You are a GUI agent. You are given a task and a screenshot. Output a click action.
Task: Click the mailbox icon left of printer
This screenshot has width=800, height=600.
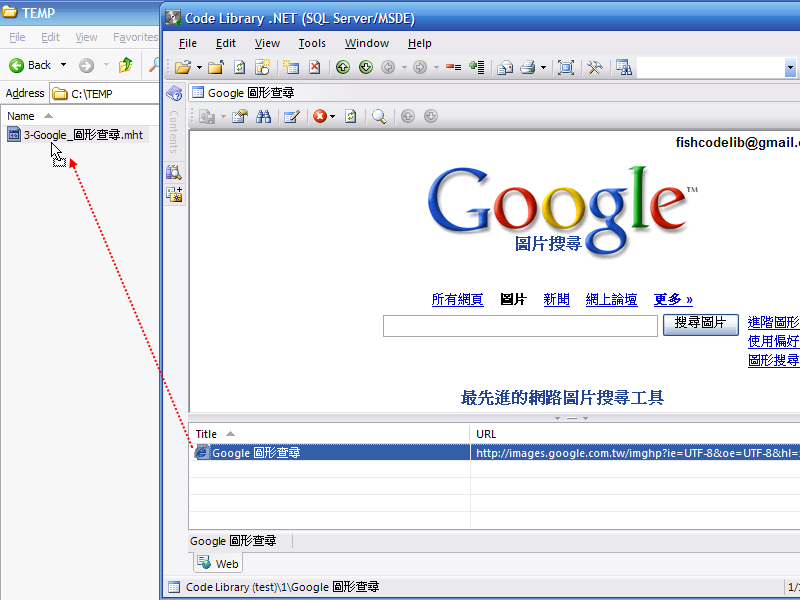505,67
